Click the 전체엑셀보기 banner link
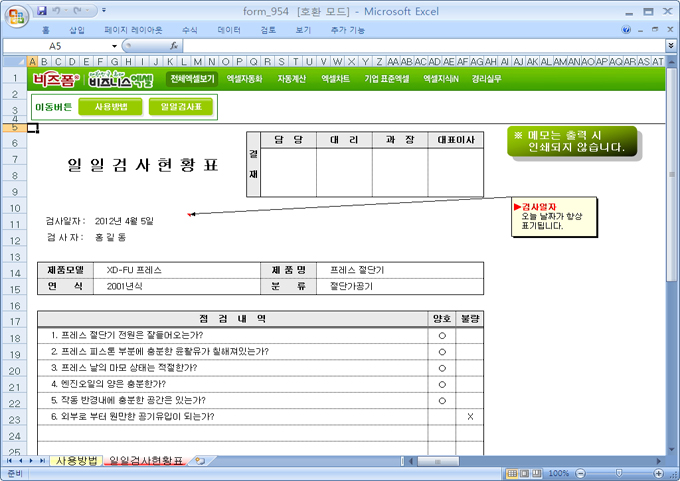 pyautogui.click(x=192, y=79)
